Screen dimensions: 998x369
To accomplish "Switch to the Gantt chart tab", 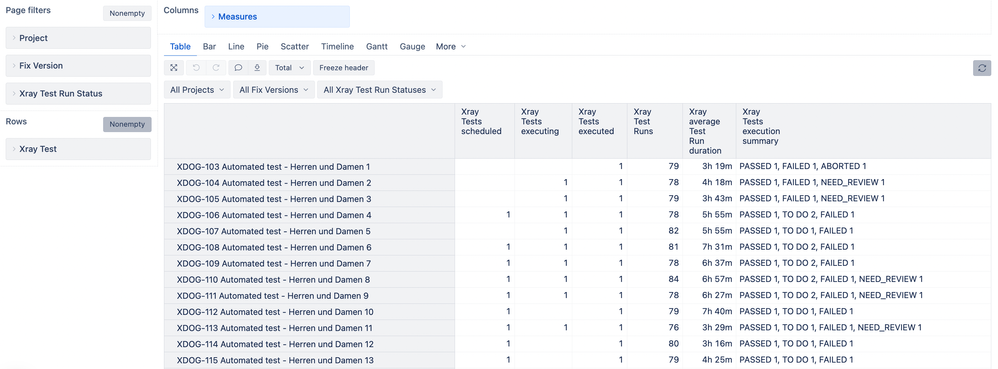I will [x=377, y=46].
